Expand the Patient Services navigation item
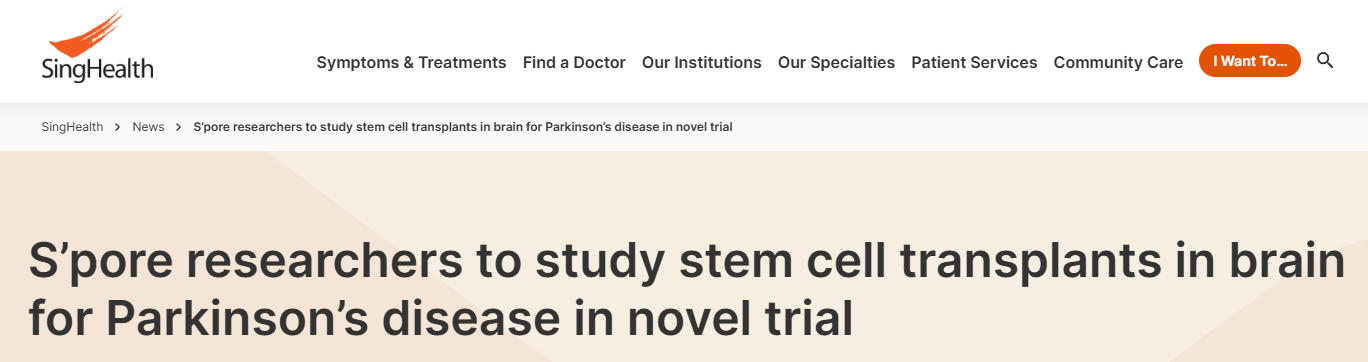1368x362 pixels. 974,62
